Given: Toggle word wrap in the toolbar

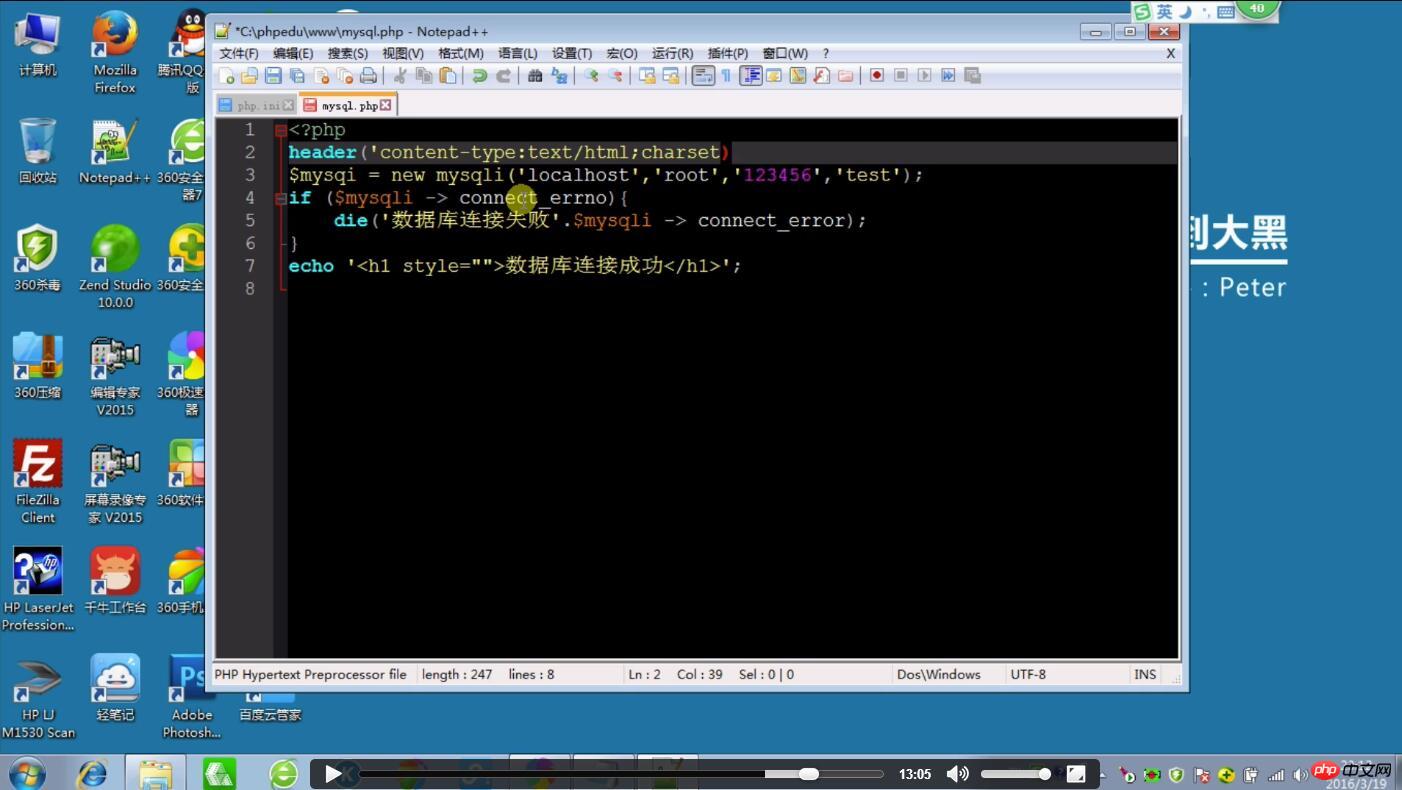Looking at the screenshot, I should tap(703, 75).
